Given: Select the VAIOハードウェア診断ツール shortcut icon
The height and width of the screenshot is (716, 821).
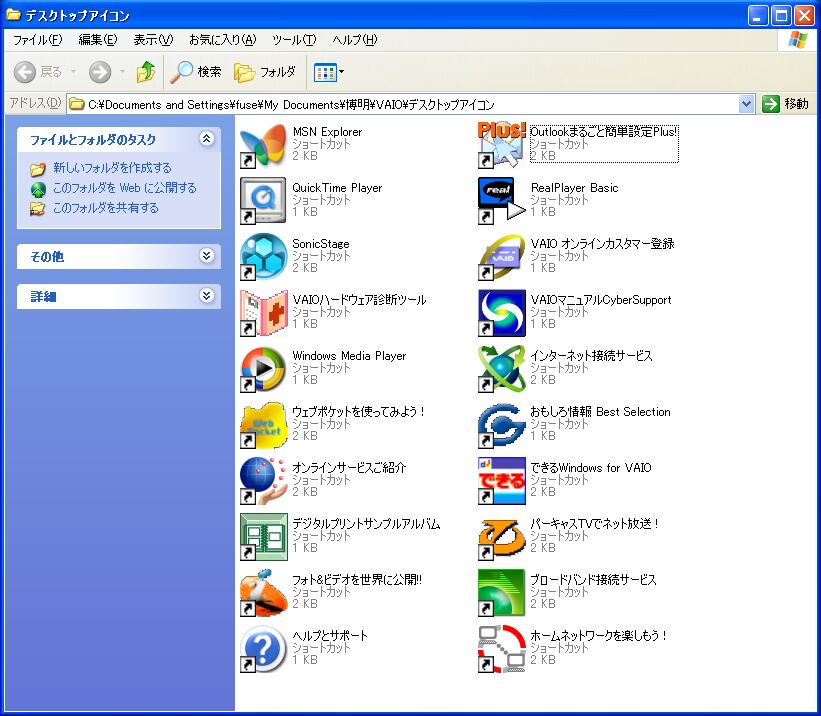Looking at the screenshot, I should (x=263, y=313).
